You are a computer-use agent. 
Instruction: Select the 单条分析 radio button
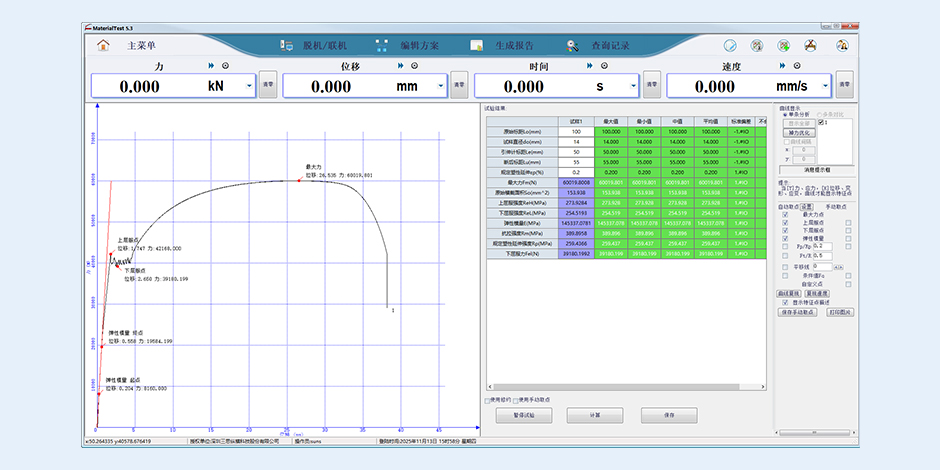tap(785, 115)
